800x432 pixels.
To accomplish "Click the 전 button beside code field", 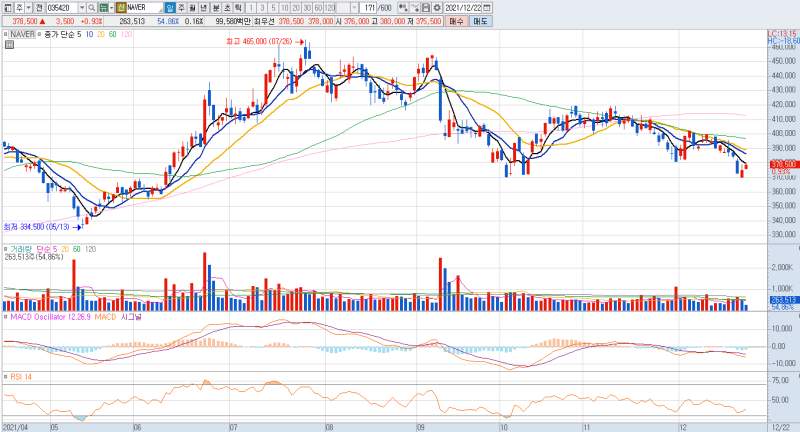I will pos(39,8).
